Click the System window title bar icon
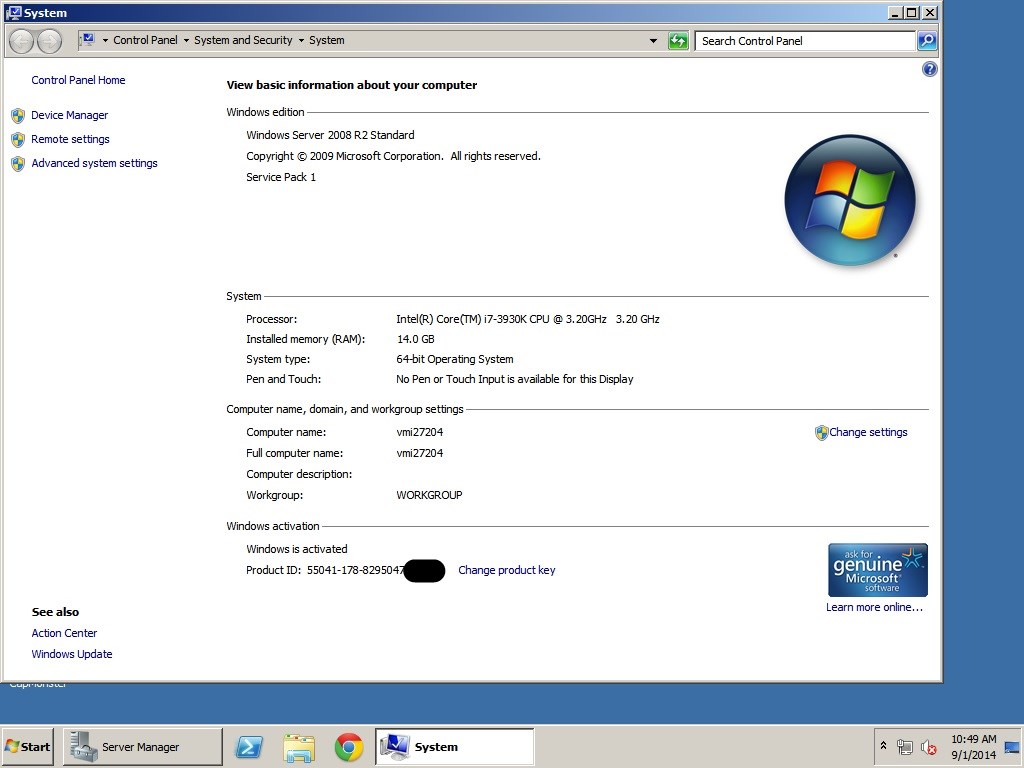The image size is (1024, 768). coord(14,12)
